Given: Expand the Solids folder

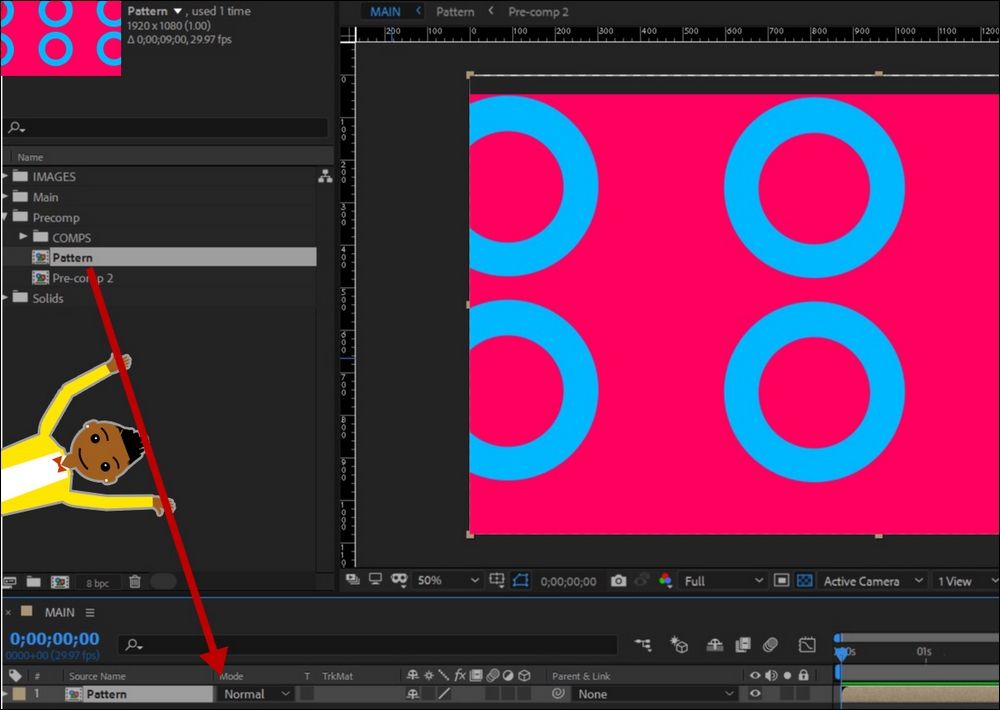Looking at the screenshot, I should point(5,297).
